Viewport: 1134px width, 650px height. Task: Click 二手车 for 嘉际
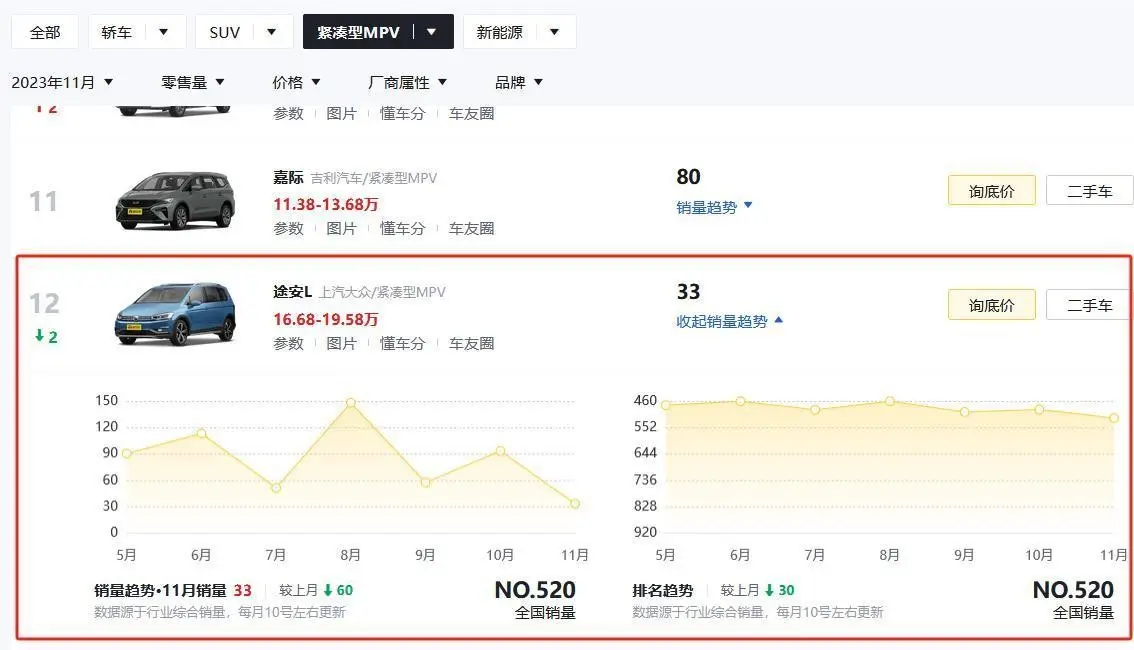1090,191
